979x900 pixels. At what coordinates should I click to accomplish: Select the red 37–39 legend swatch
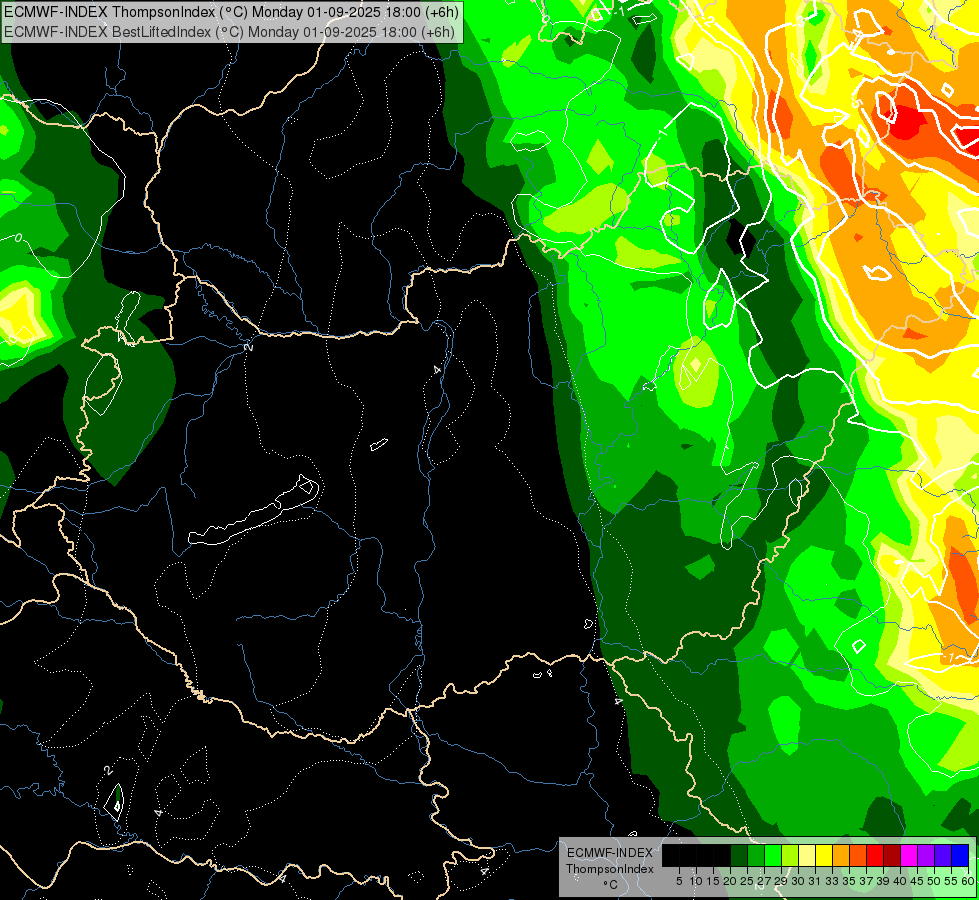(875, 855)
